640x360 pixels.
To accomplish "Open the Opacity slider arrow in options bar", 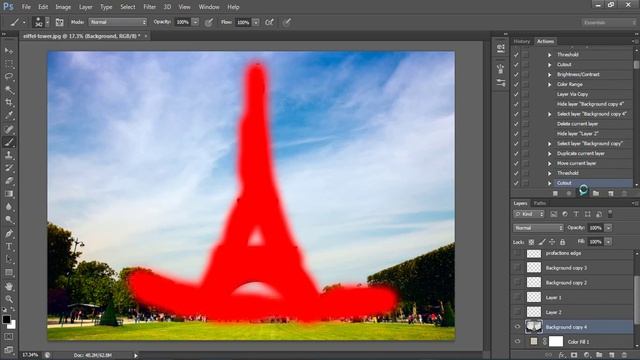I will 195,22.
